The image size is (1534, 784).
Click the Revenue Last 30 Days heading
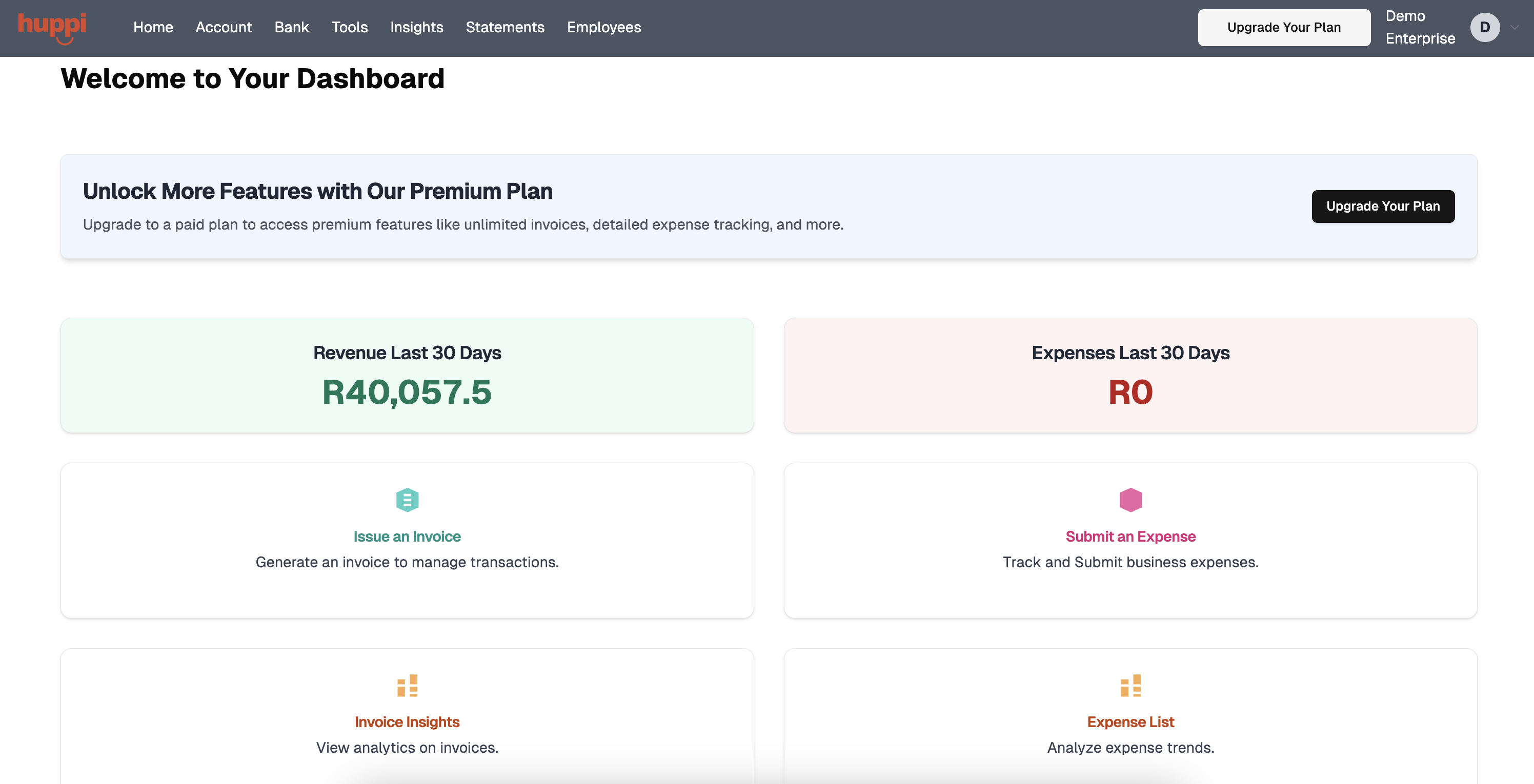pos(407,353)
